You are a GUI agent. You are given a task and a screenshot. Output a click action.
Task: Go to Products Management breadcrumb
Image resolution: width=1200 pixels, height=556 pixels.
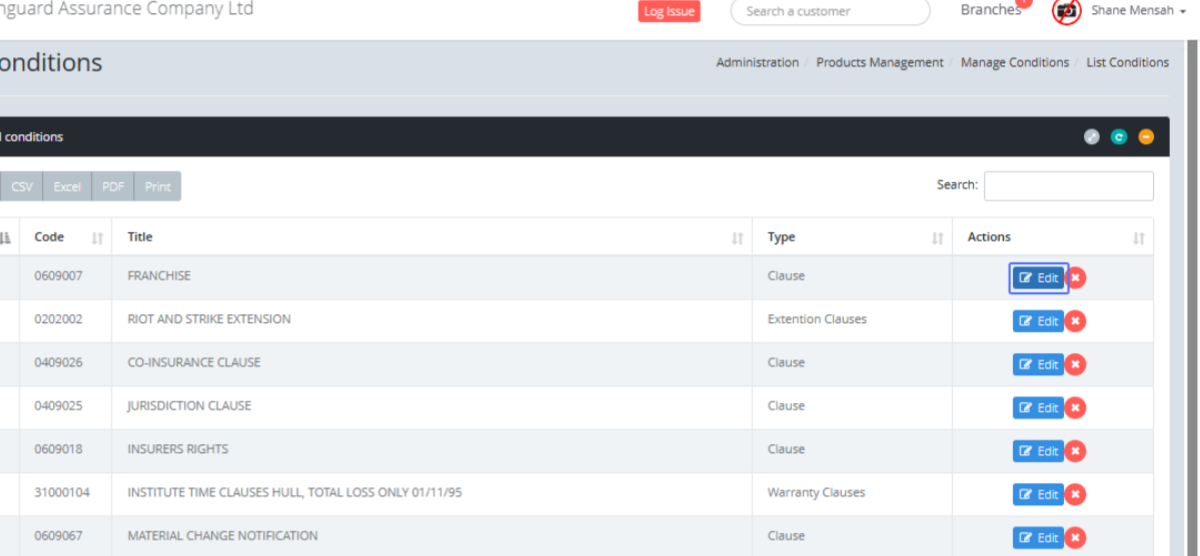point(879,63)
